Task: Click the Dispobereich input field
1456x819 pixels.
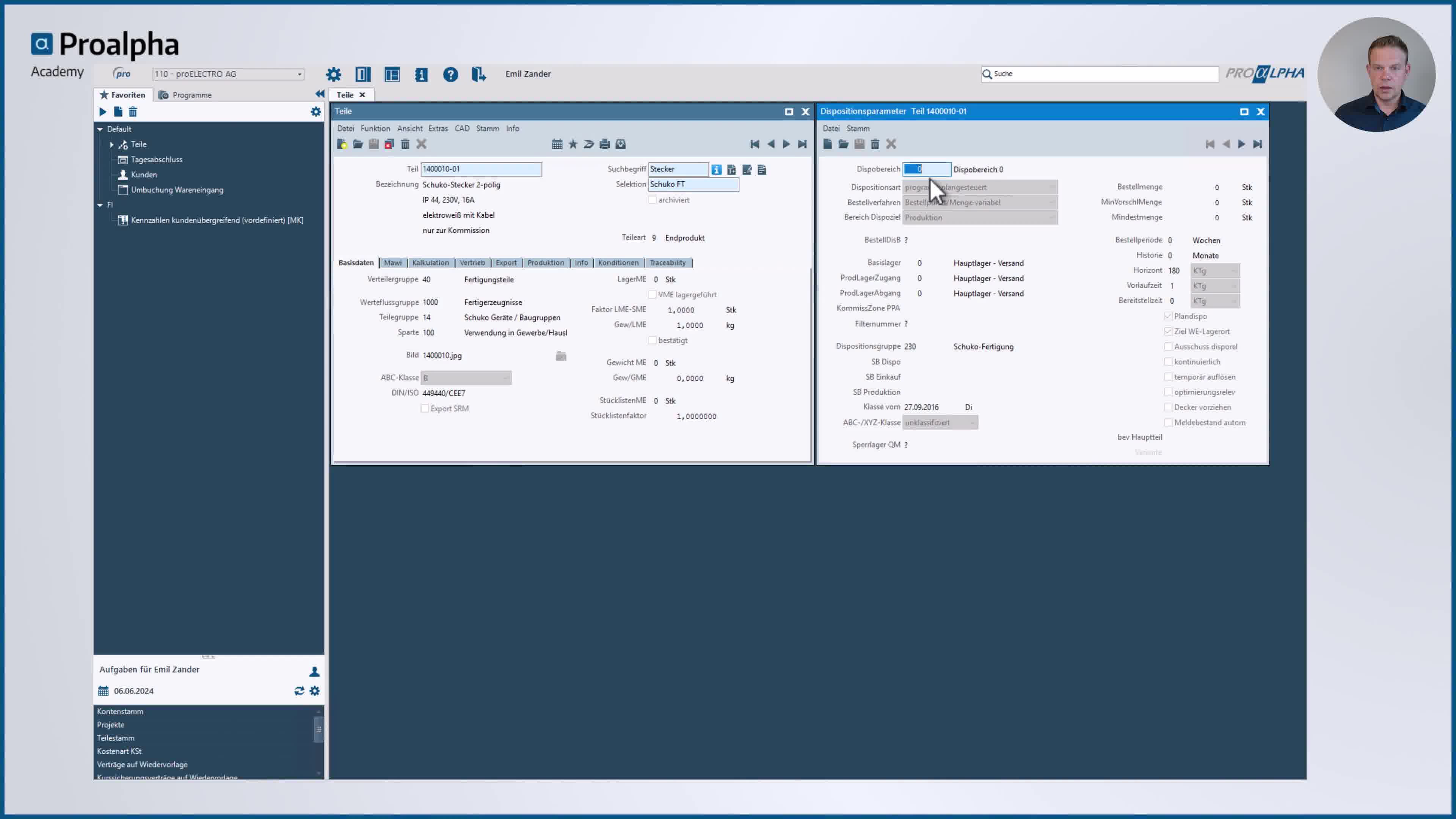Action: click(927, 169)
